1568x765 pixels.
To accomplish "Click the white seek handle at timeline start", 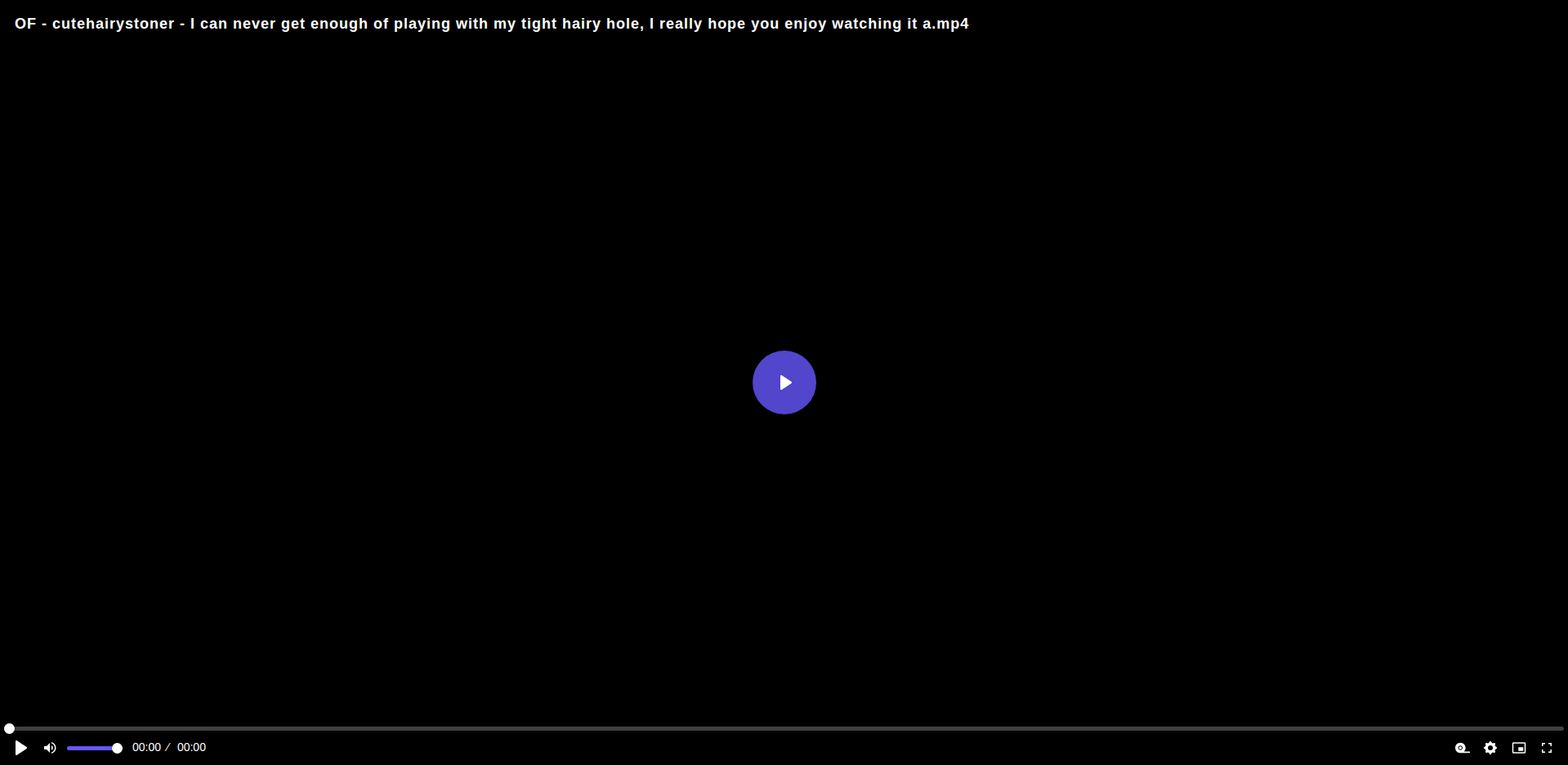I will [9, 728].
